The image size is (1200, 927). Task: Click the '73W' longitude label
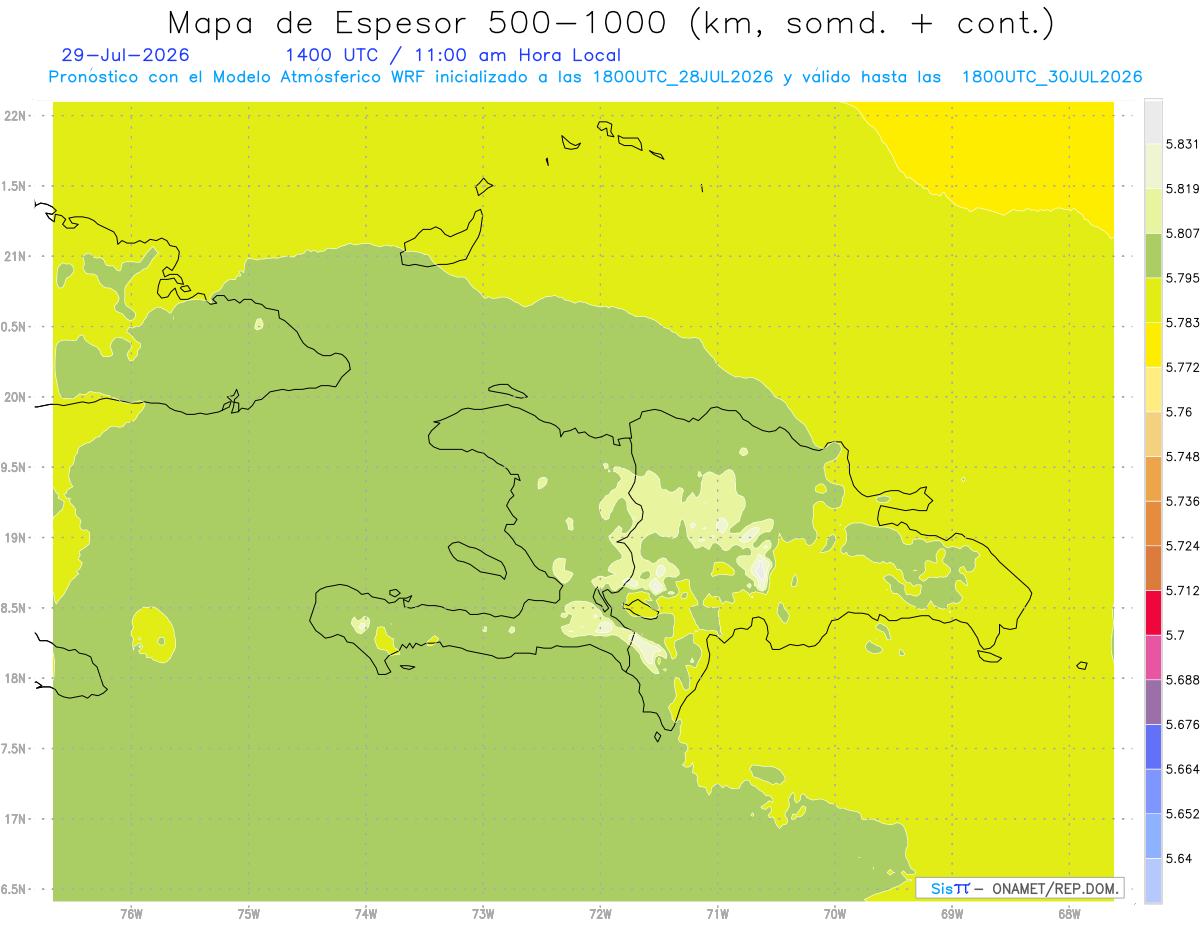pos(483,914)
